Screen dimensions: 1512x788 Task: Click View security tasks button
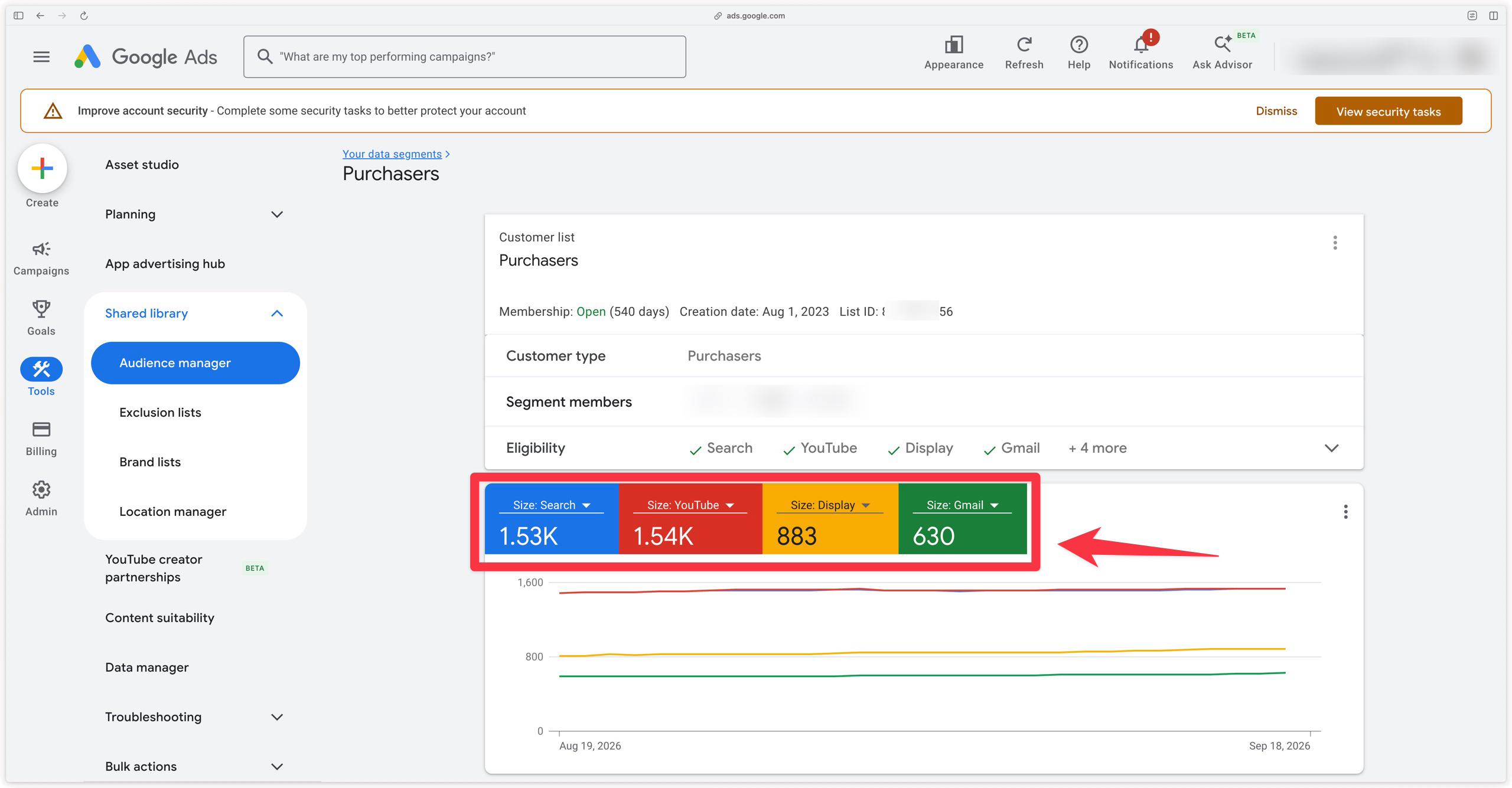pyautogui.click(x=1388, y=111)
